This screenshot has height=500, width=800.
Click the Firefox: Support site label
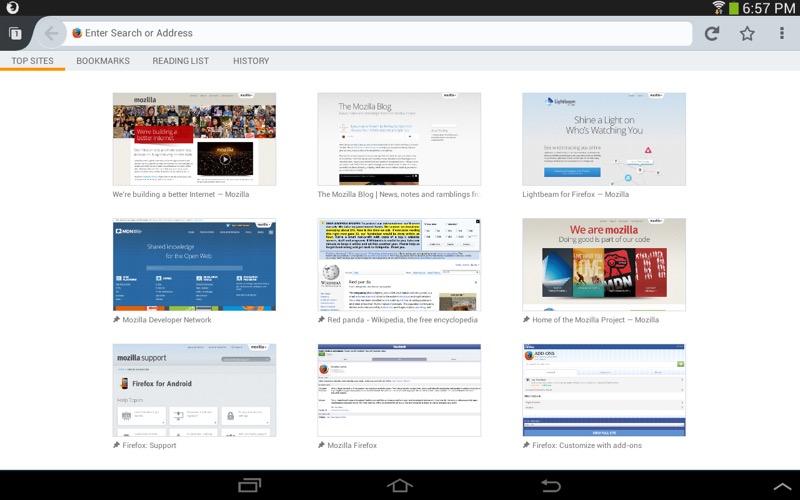(149, 445)
